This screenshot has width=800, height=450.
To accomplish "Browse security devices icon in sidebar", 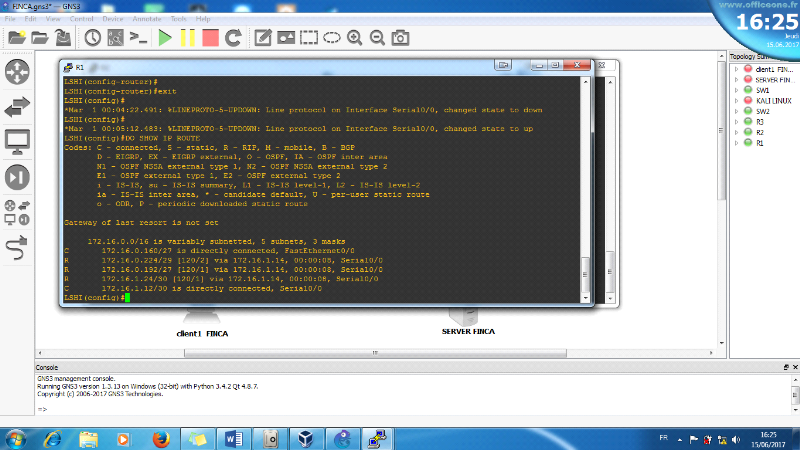I will click(17, 178).
